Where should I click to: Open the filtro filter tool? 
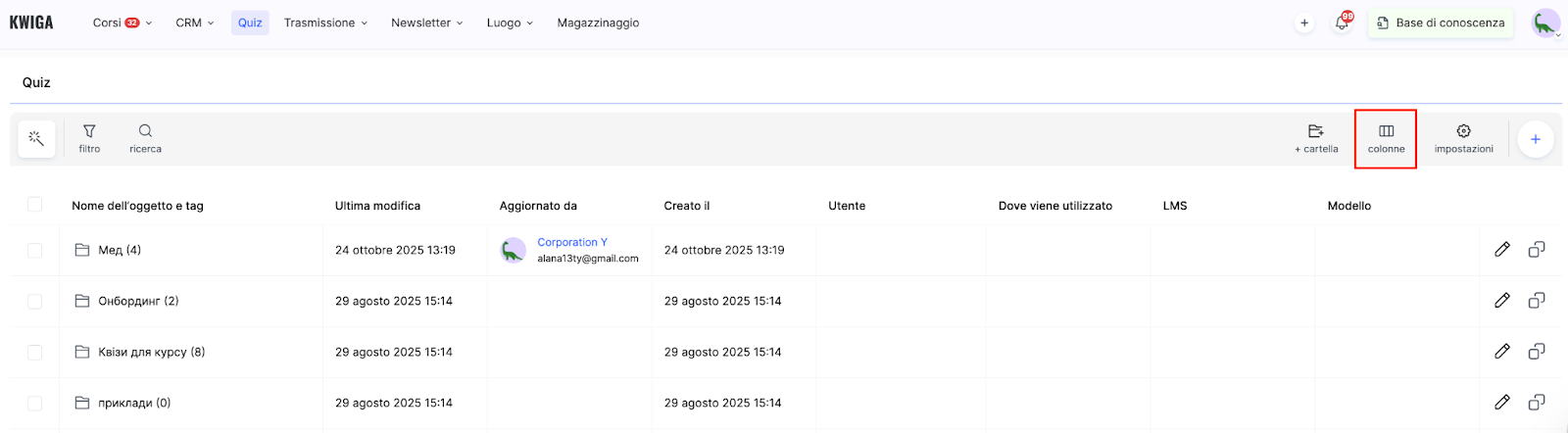point(89,139)
